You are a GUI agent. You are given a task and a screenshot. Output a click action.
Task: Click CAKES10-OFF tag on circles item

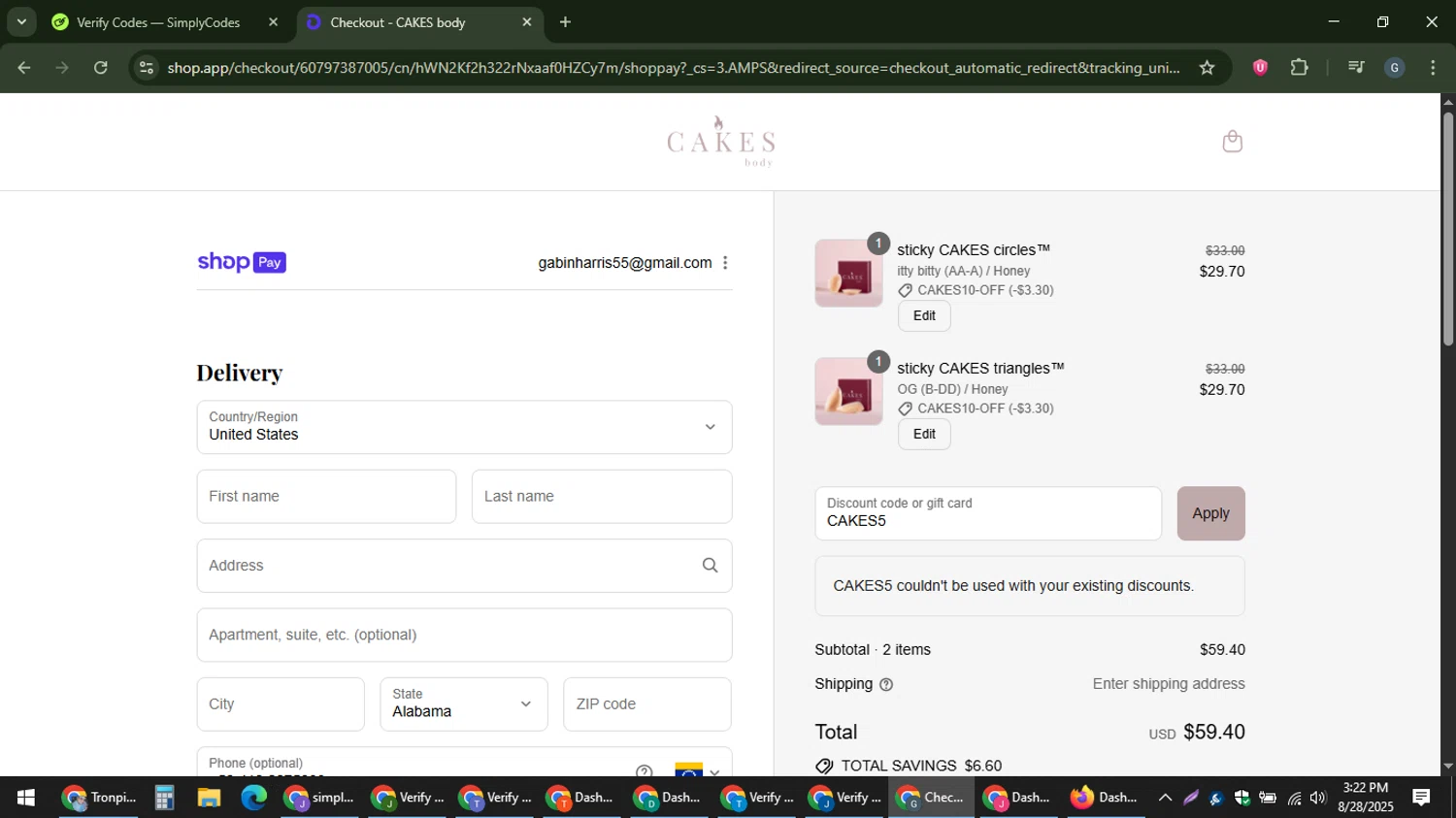coord(976,290)
